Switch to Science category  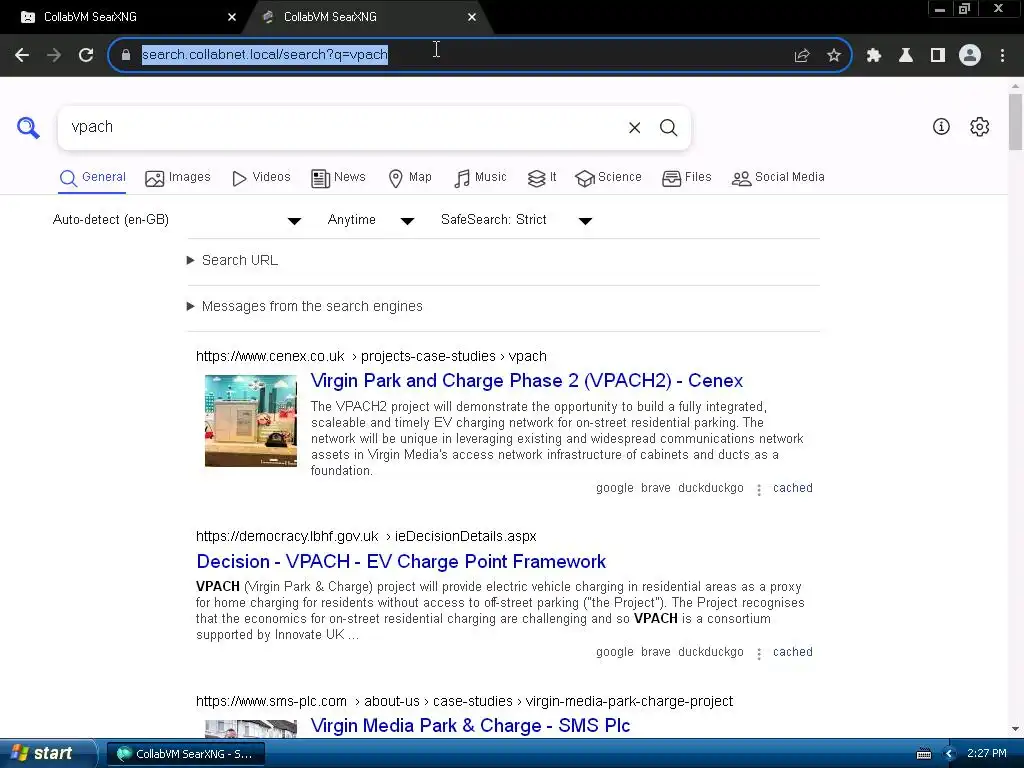point(608,177)
